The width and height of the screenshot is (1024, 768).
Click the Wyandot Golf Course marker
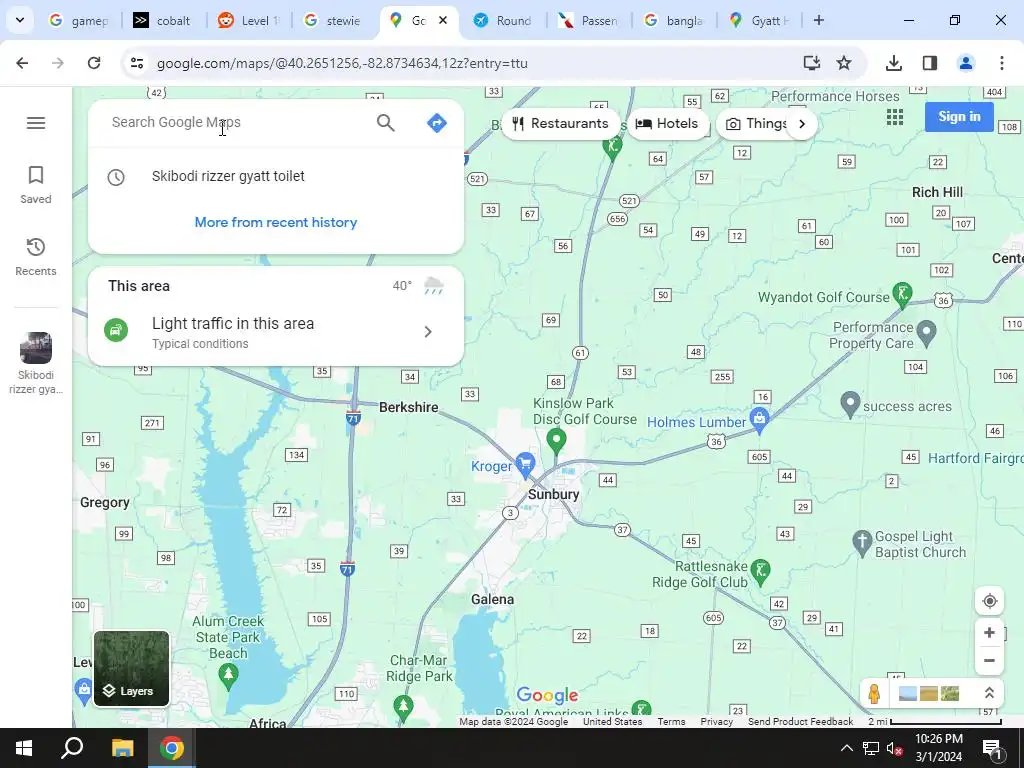pos(903,294)
